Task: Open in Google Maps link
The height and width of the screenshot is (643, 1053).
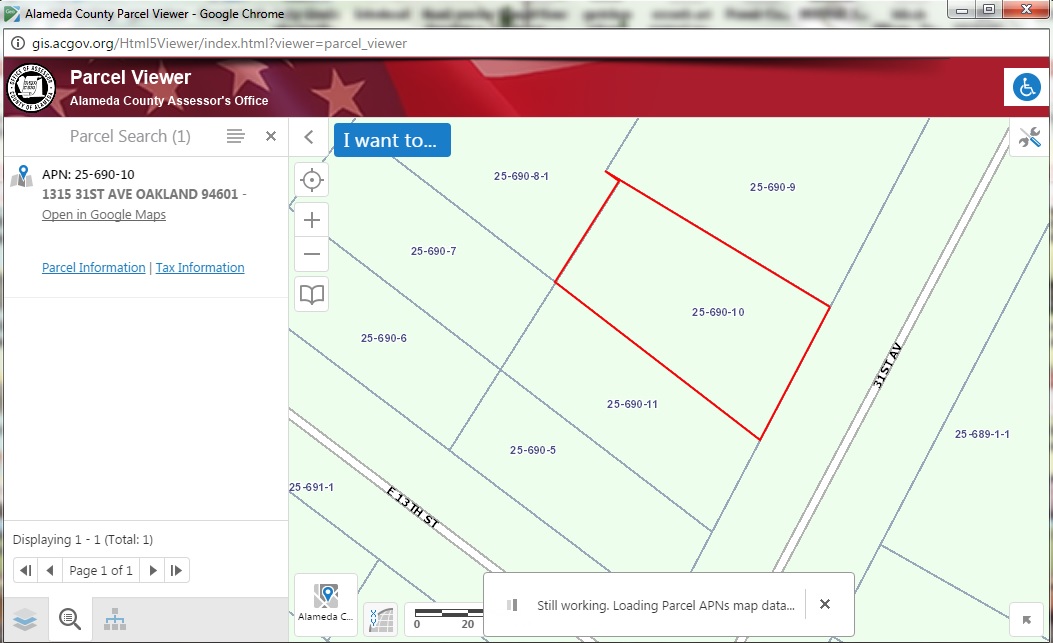Action: click(x=104, y=214)
